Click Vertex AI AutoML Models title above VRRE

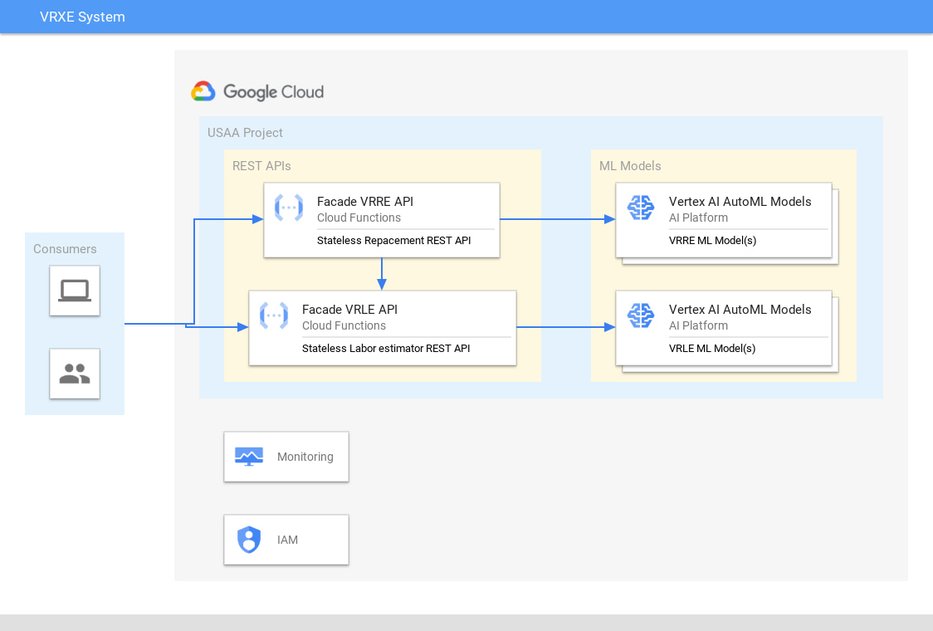point(740,201)
